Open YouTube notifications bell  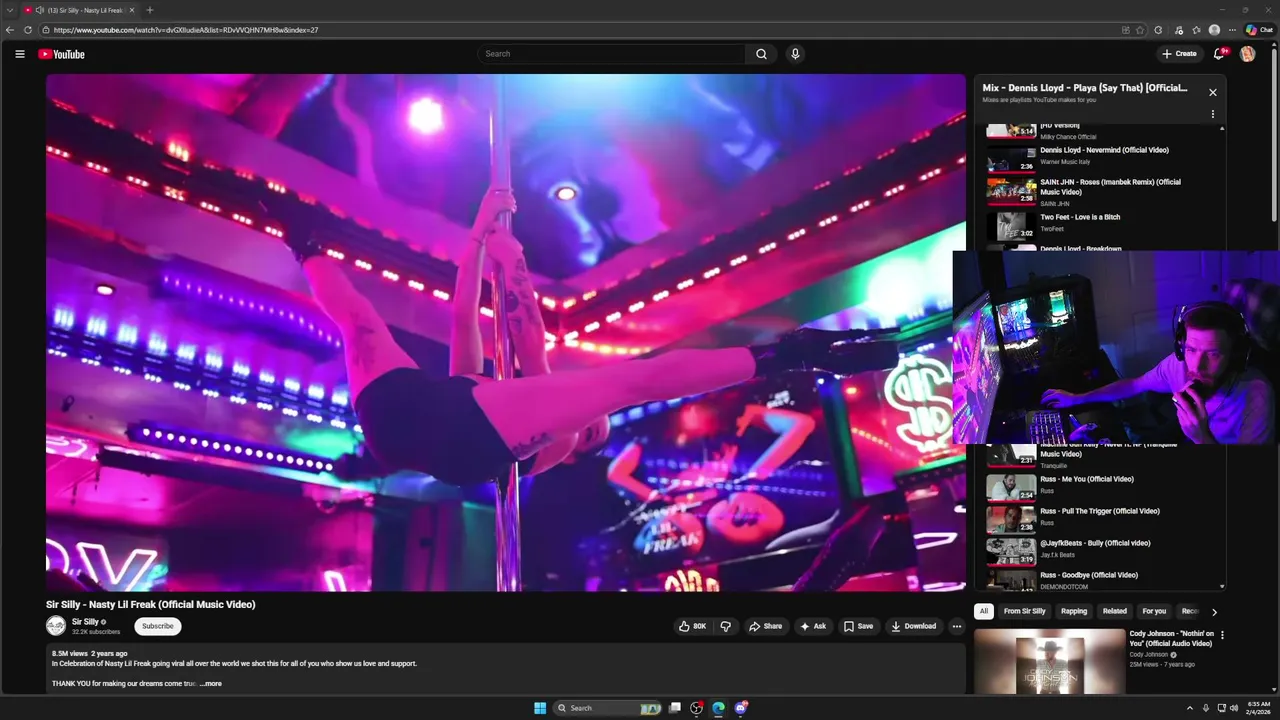[x=1219, y=54]
